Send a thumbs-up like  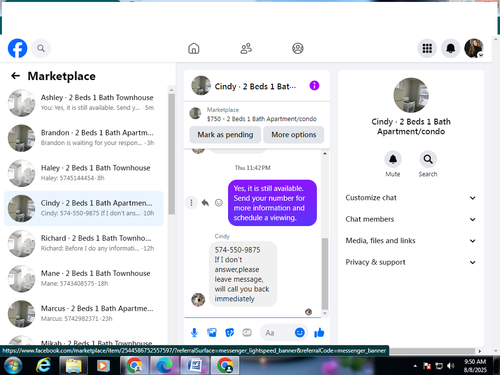[x=319, y=332]
